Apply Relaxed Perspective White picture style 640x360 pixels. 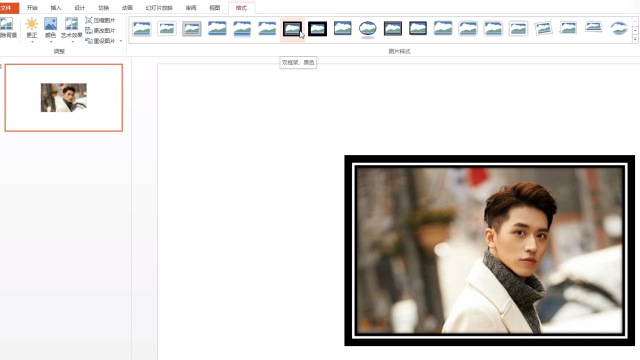click(x=593, y=28)
